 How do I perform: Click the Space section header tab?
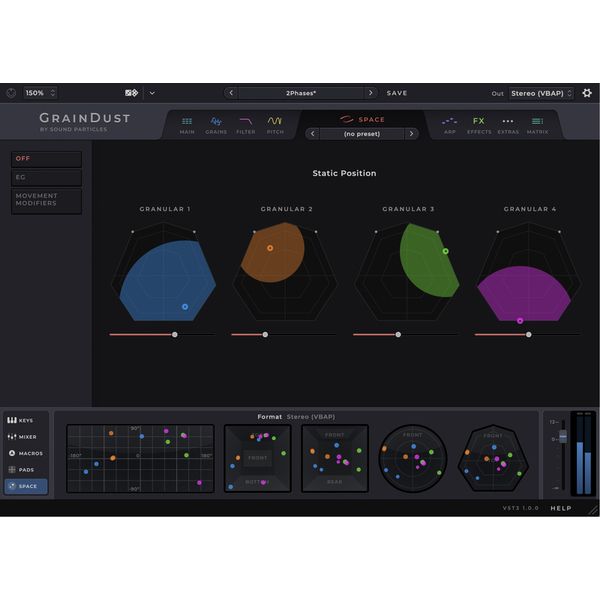coord(362,119)
